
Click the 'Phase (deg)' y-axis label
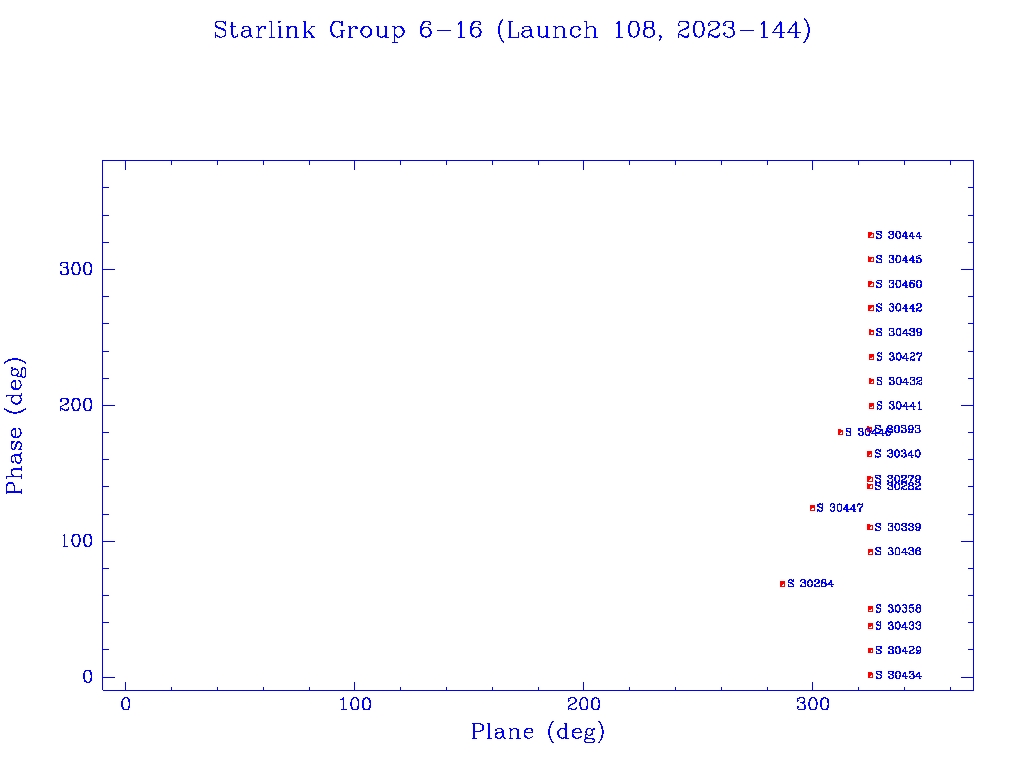tap(14, 426)
